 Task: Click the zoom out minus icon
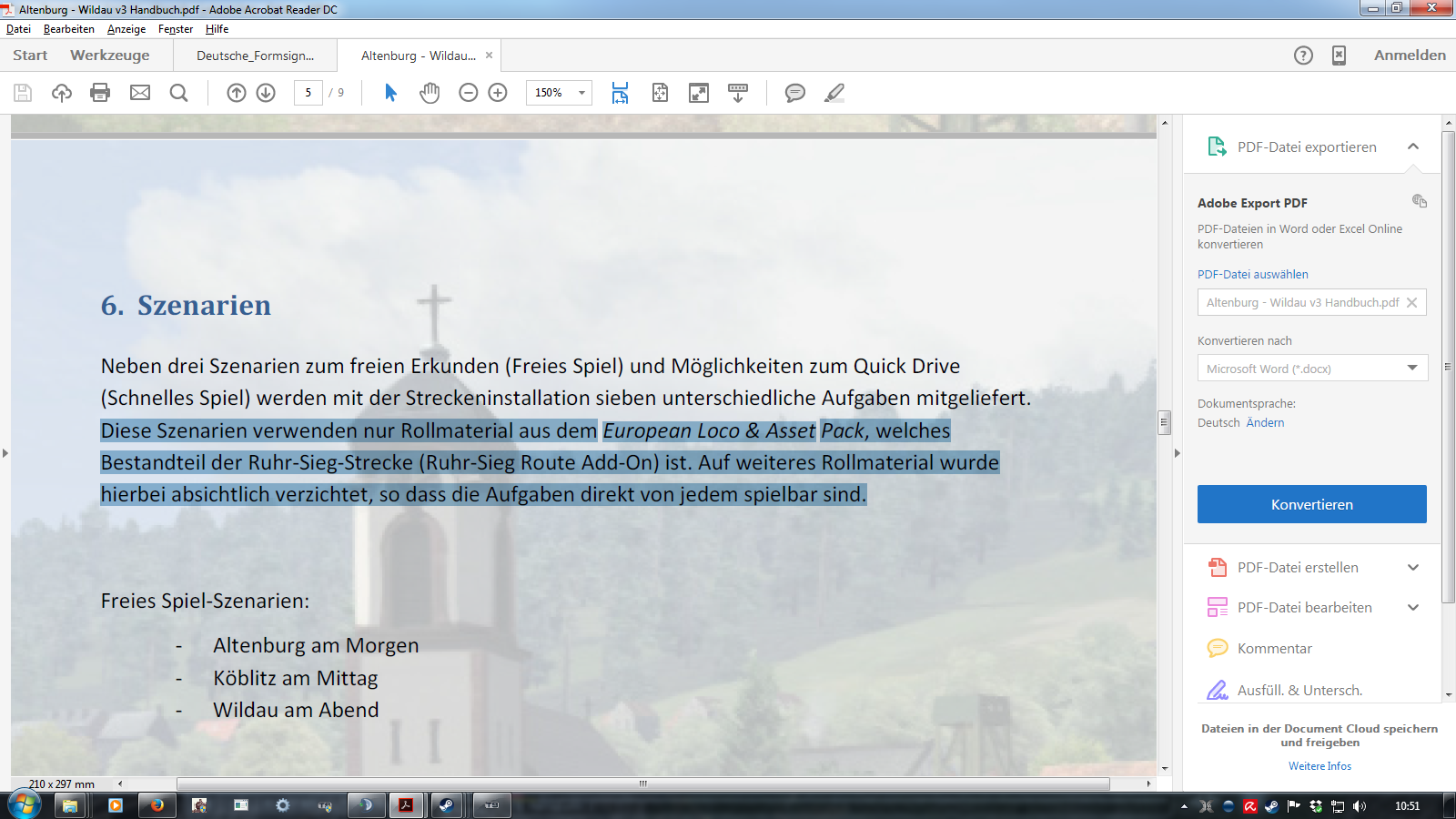469,93
